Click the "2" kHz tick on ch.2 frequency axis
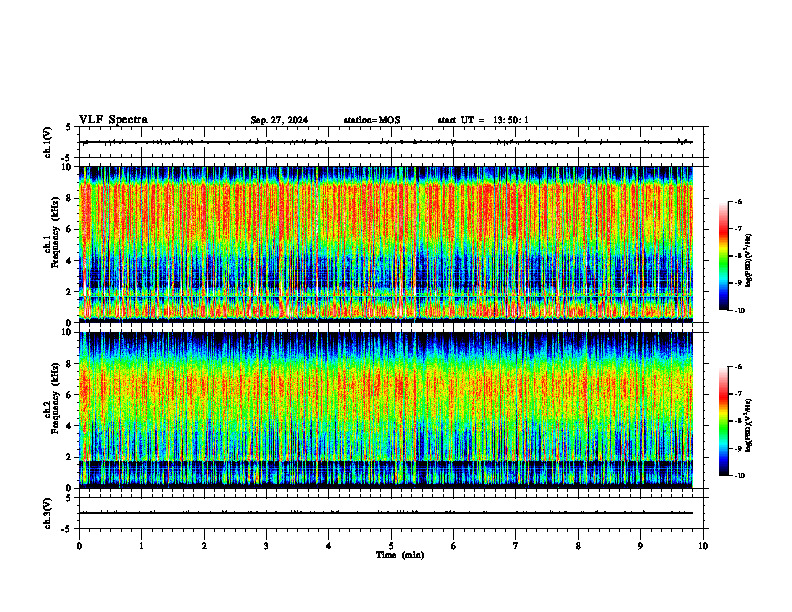 point(70,457)
